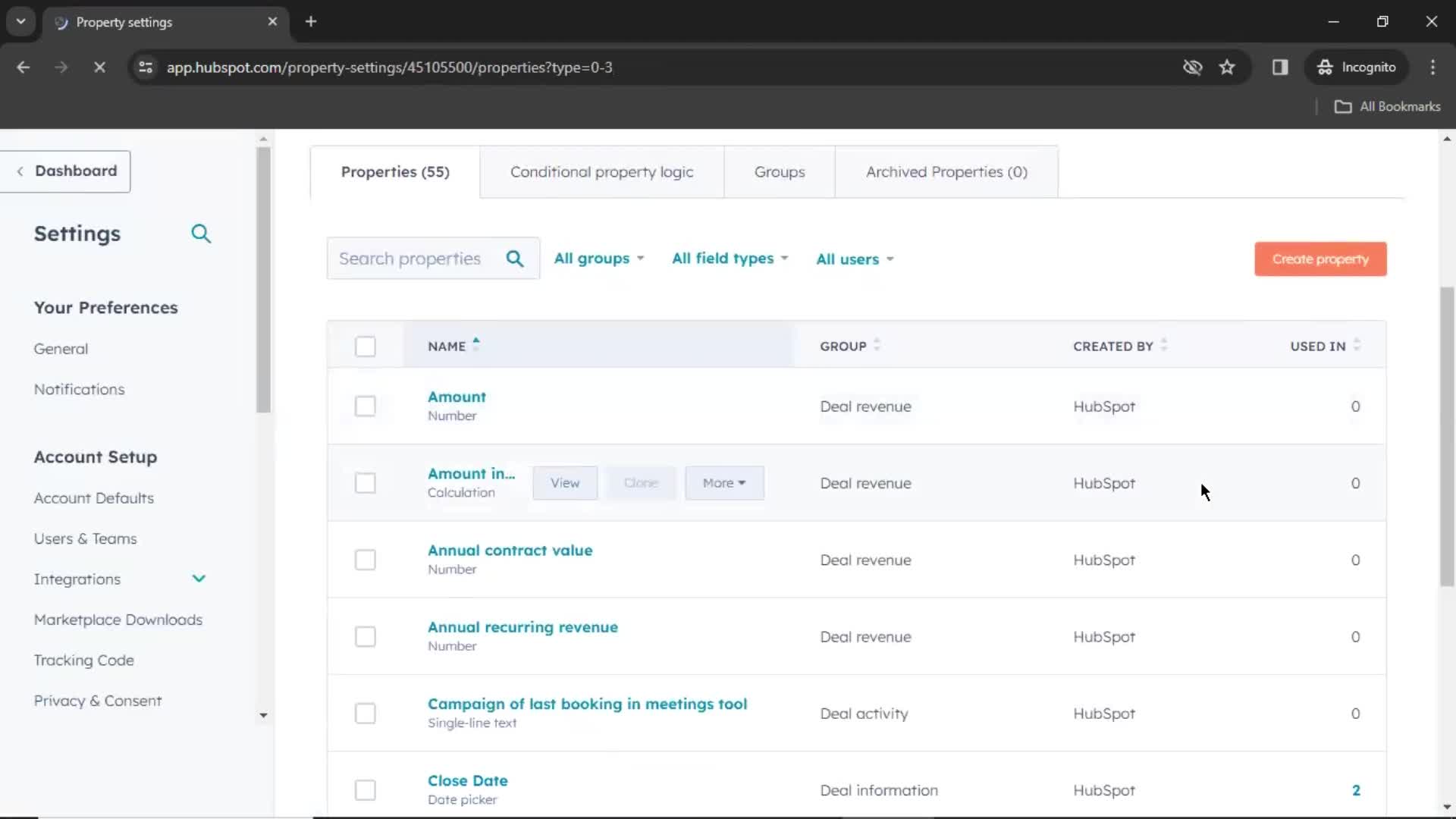Open the All Bookmarks folder
Image resolution: width=1456 pixels, height=819 pixels.
coord(1387,107)
